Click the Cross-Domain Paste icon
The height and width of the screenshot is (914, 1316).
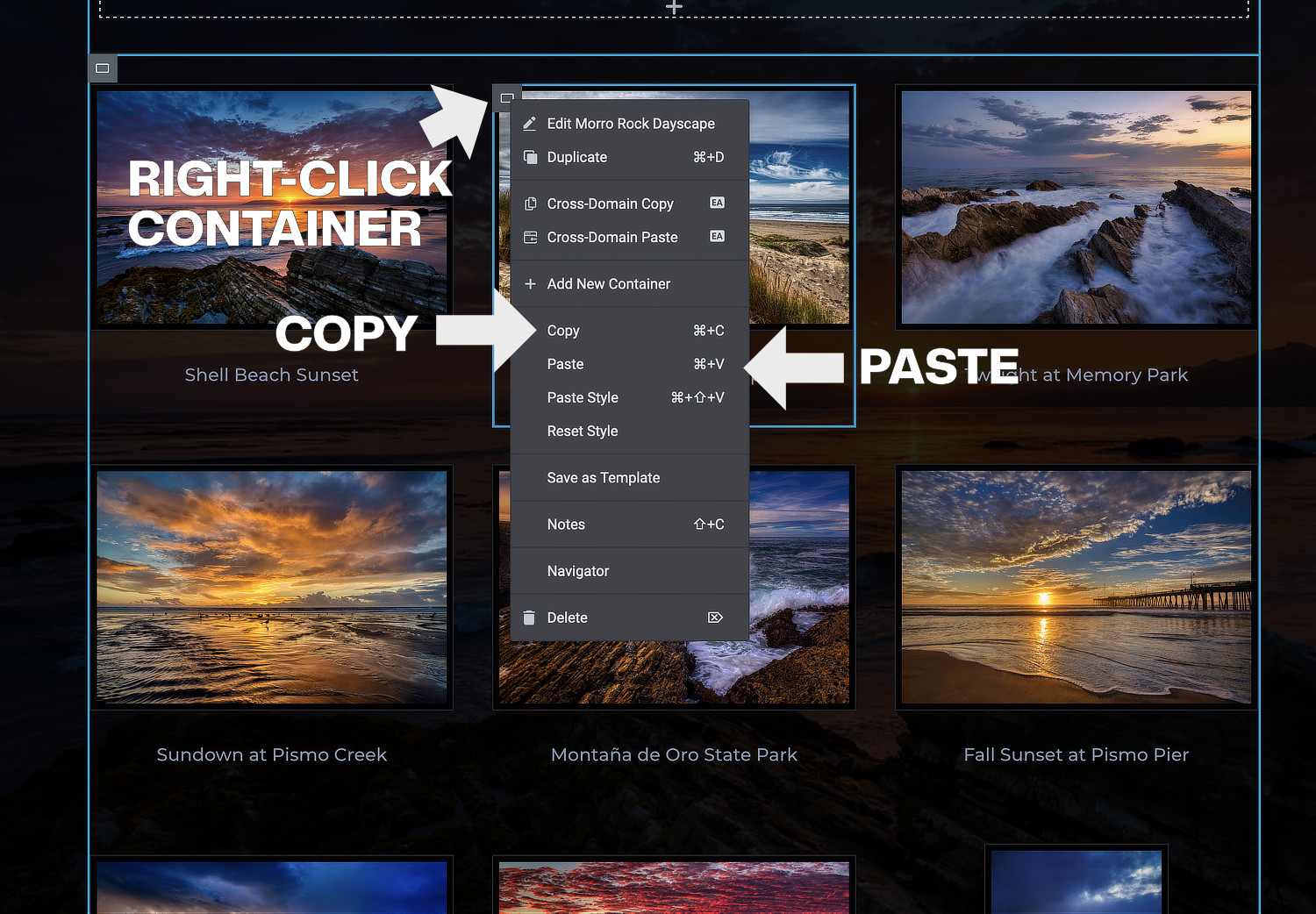[530, 237]
